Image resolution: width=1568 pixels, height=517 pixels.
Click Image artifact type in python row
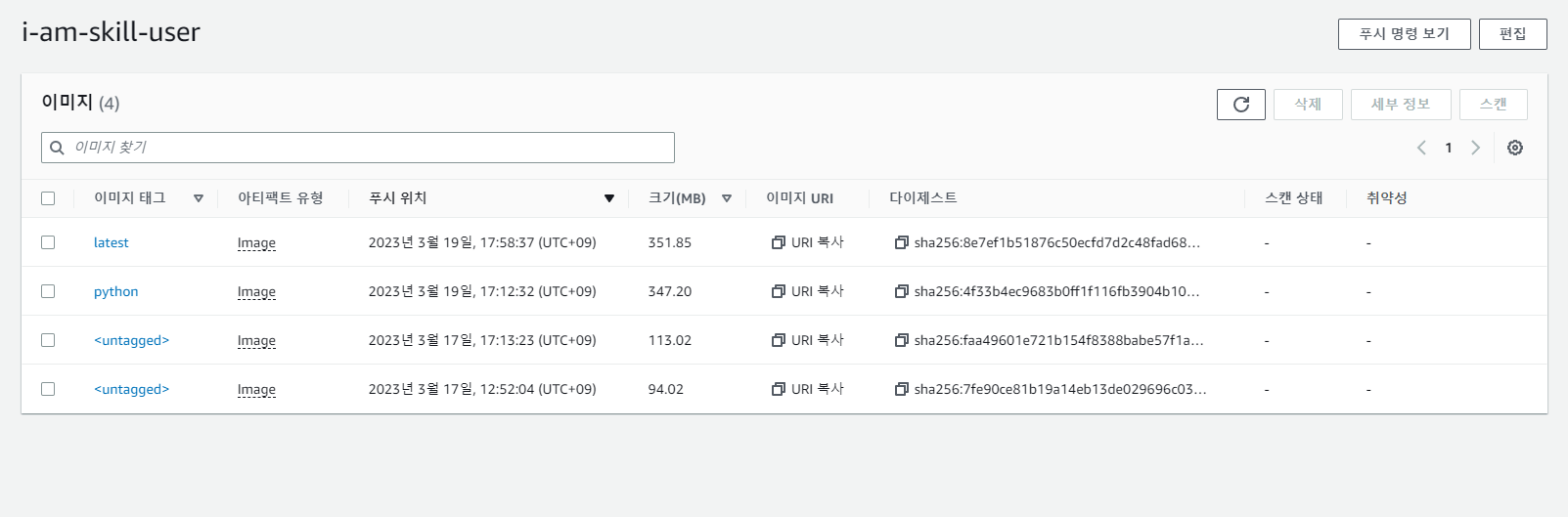coord(256,292)
